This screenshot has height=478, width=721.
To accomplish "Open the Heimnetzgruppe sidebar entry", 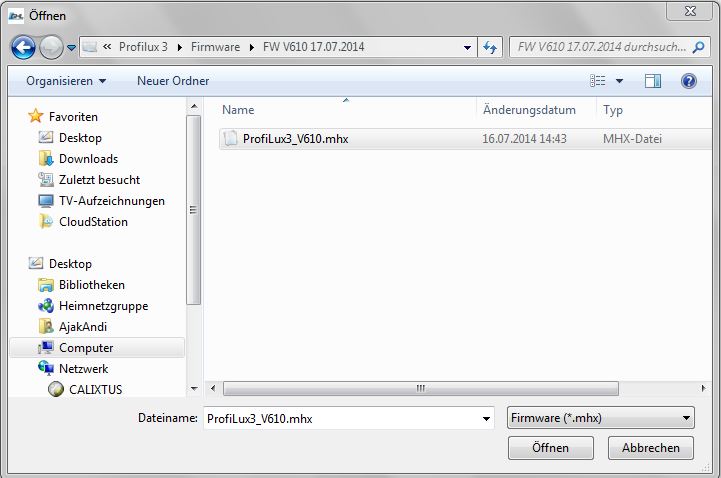I will [x=103, y=306].
